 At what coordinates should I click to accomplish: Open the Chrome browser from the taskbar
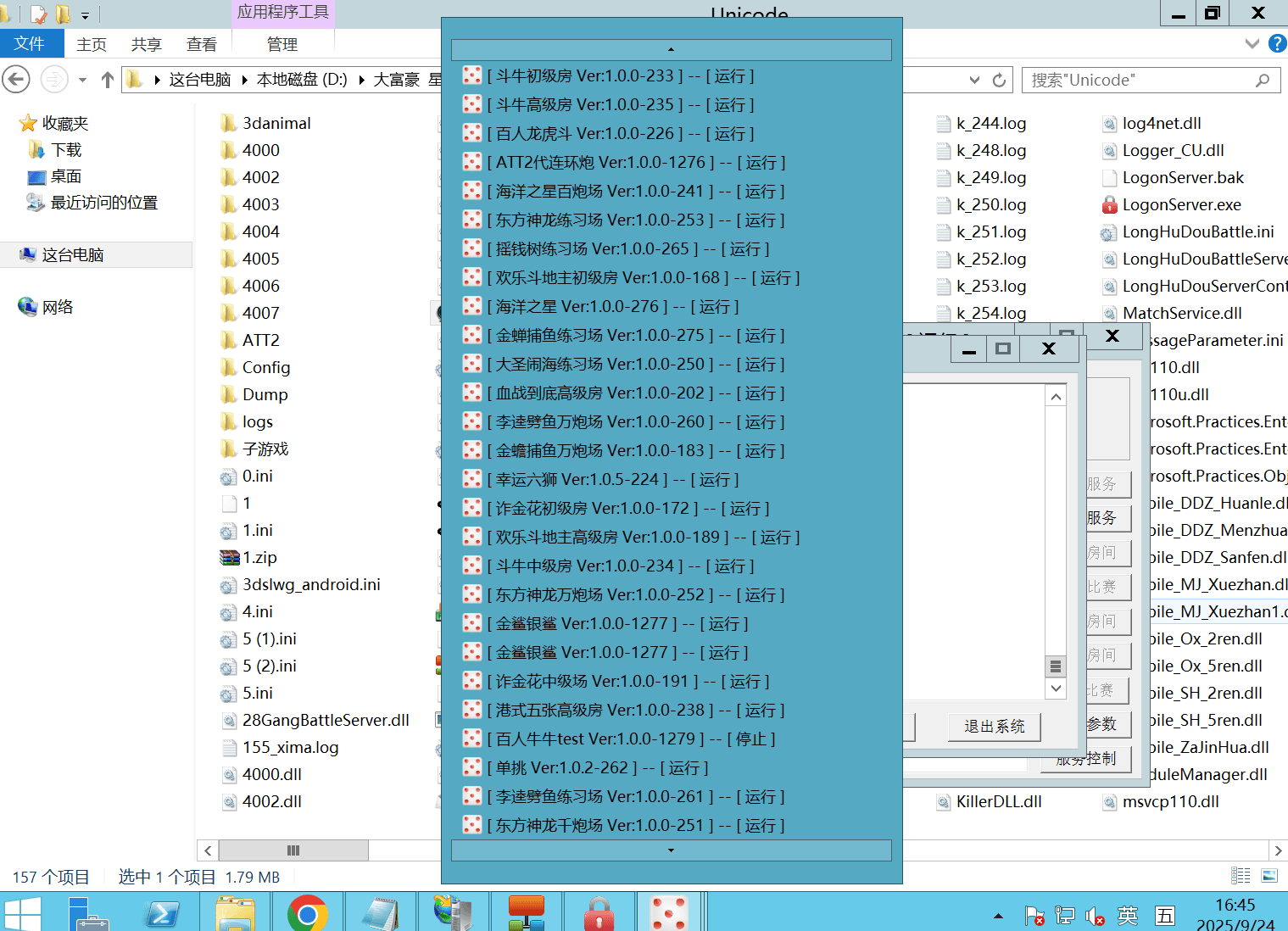click(x=307, y=914)
